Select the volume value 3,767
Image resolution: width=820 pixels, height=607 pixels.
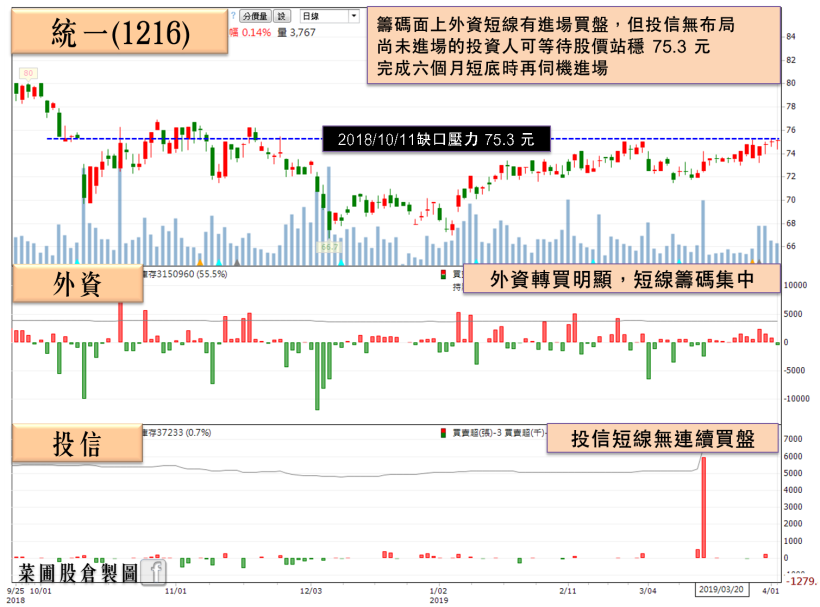click(303, 32)
